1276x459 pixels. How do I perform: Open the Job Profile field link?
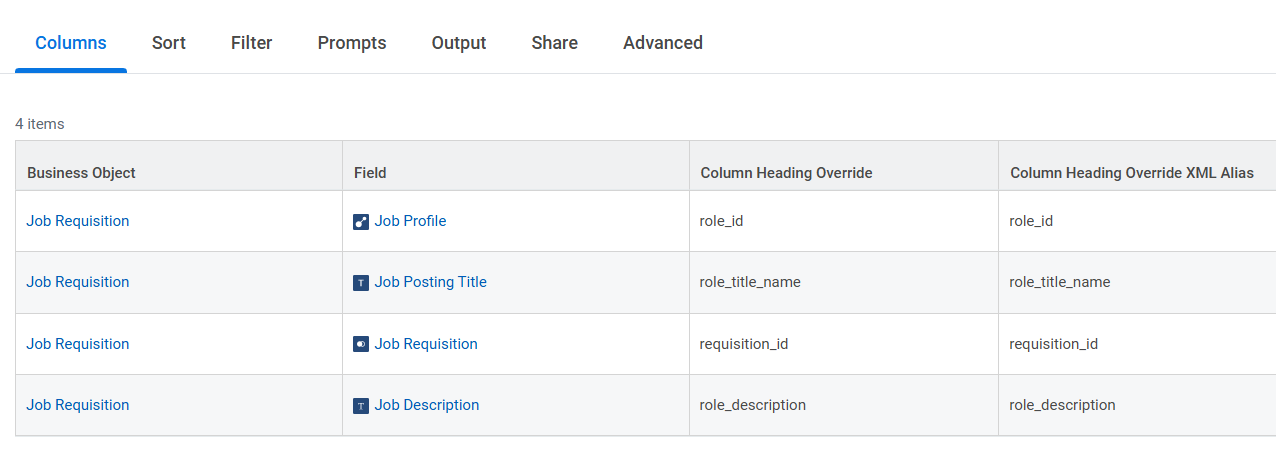click(x=410, y=221)
